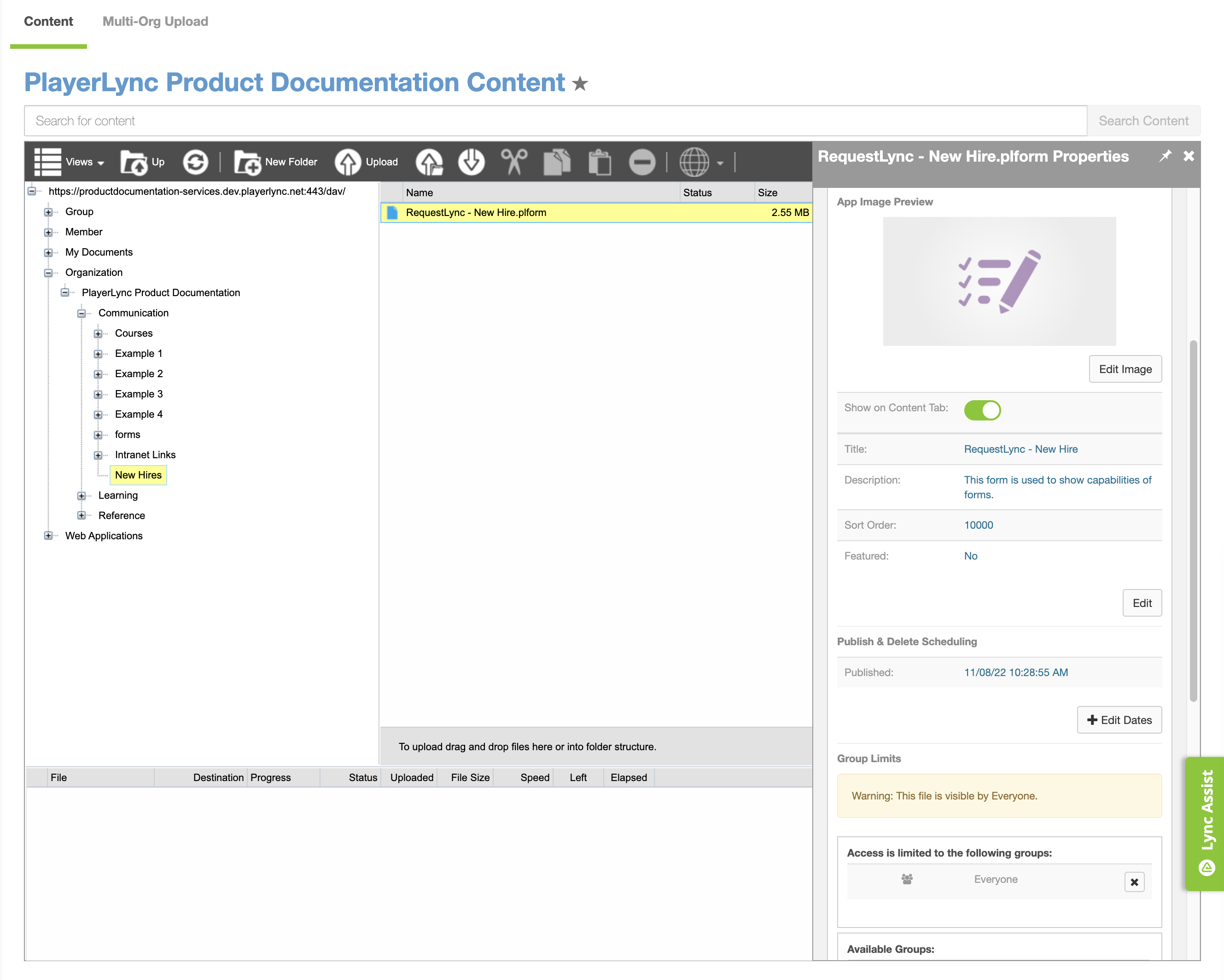1224x980 pixels.
Task: Favorite the page with star icon
Action: point(580,84)
